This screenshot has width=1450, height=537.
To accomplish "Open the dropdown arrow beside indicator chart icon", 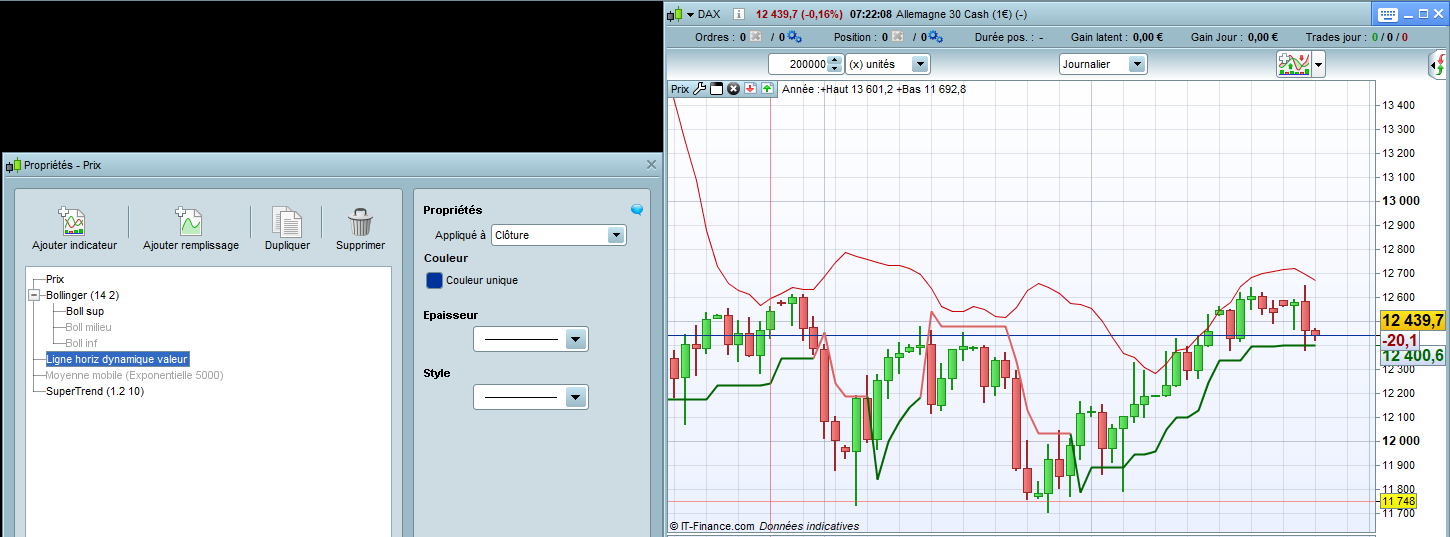I will coord(1319,65).
